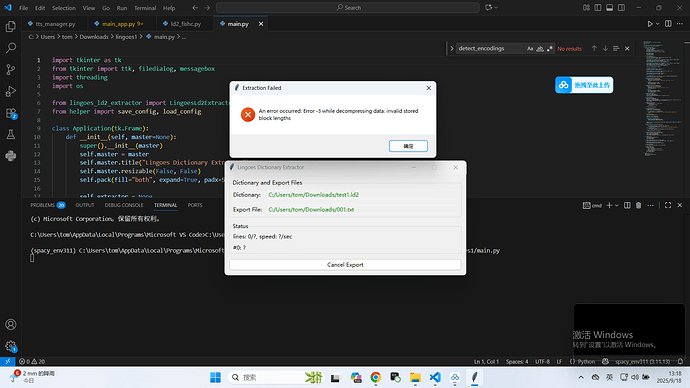
Task: Click the command center Search box
Action: click(348, 7)
